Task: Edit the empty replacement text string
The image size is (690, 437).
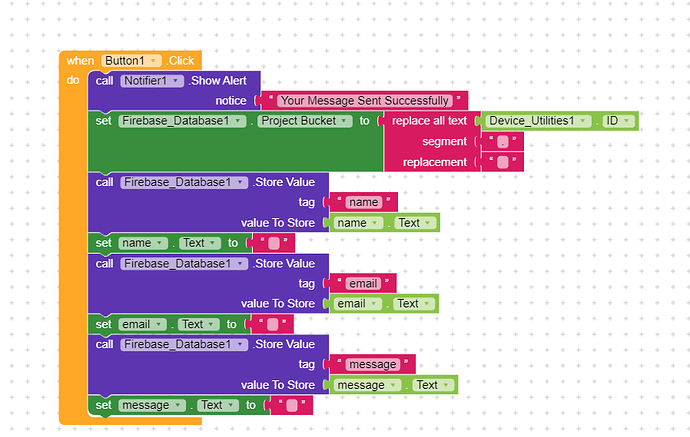Action: pos(503,162)
